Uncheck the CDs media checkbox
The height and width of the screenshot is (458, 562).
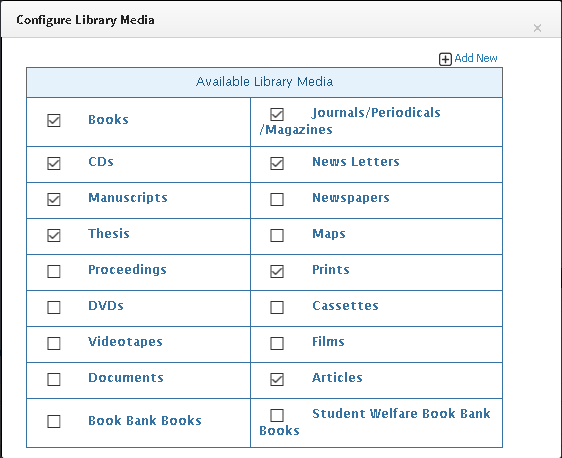pos(54,163)
